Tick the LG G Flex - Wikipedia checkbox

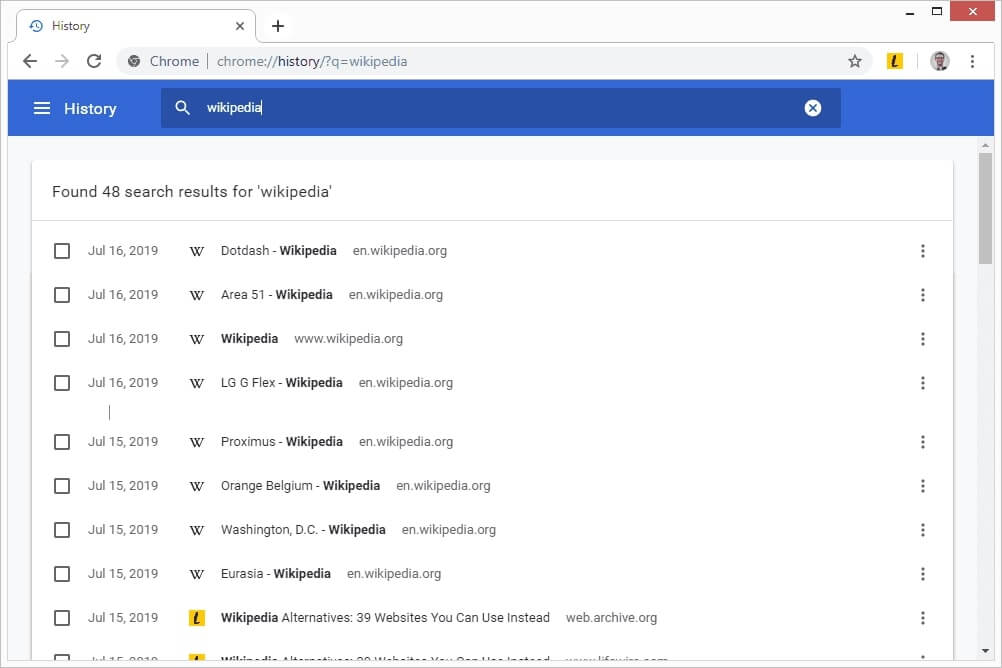pyautogui.click(x=62, y=383)
